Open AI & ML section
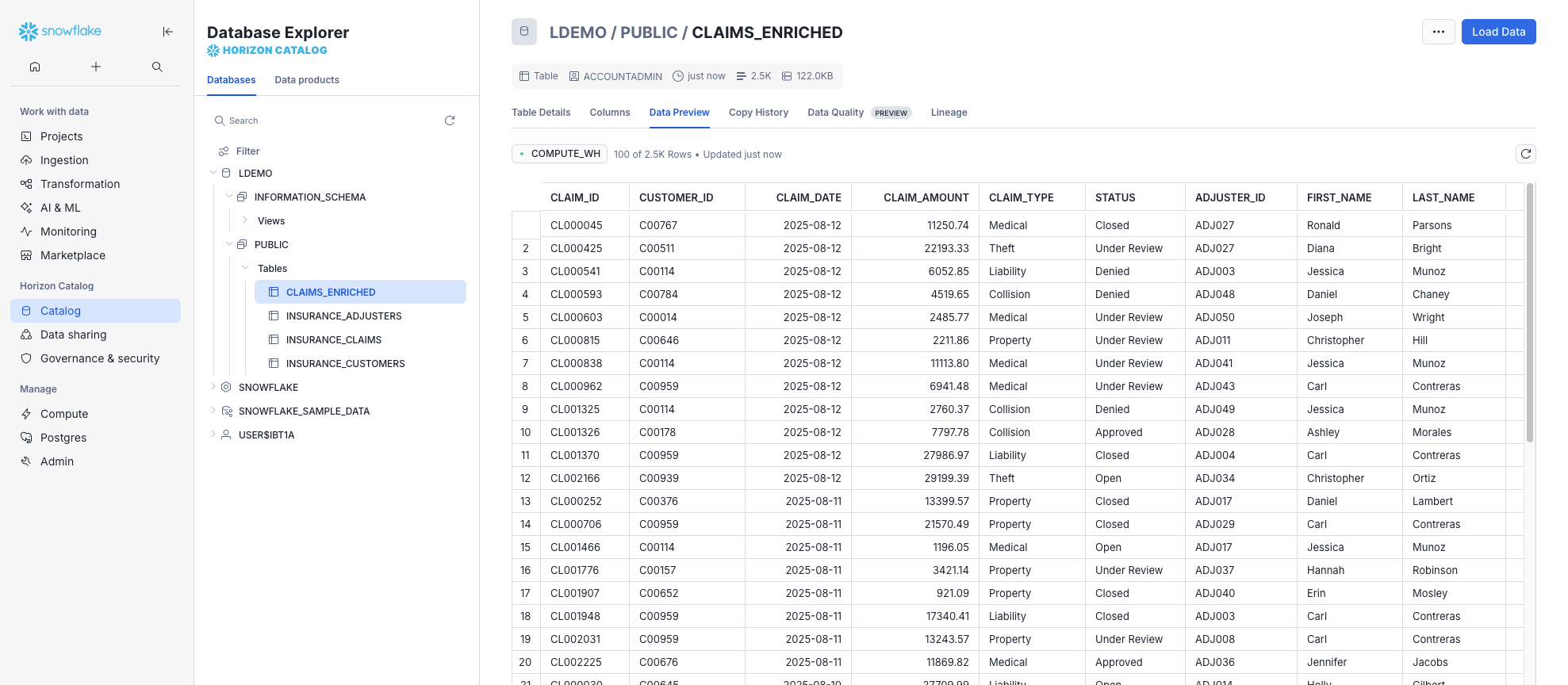This screenshot has height=685, width=1568. pos(95,208)
